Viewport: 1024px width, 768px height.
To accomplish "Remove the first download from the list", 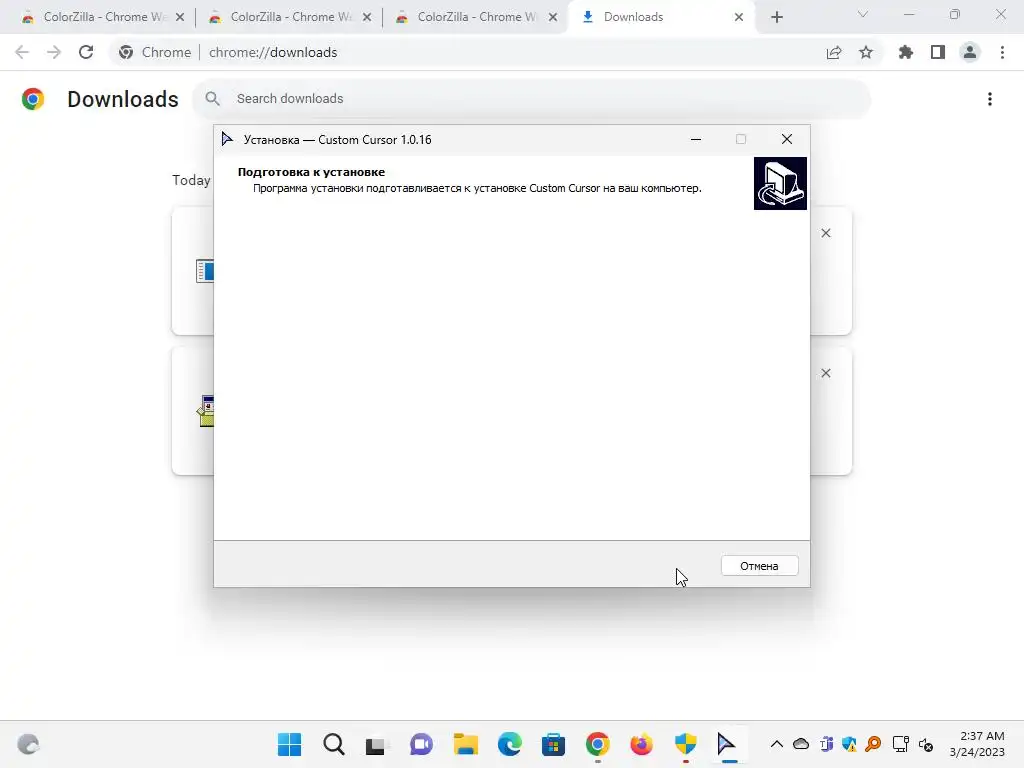I will point(825,233).
